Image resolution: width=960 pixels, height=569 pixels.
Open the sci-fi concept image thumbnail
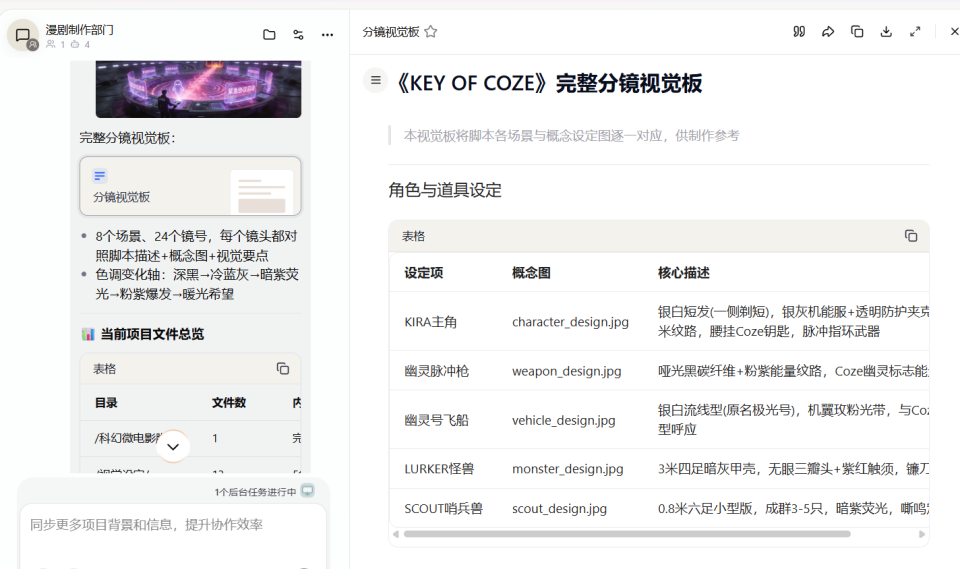(x=198, y=89)
